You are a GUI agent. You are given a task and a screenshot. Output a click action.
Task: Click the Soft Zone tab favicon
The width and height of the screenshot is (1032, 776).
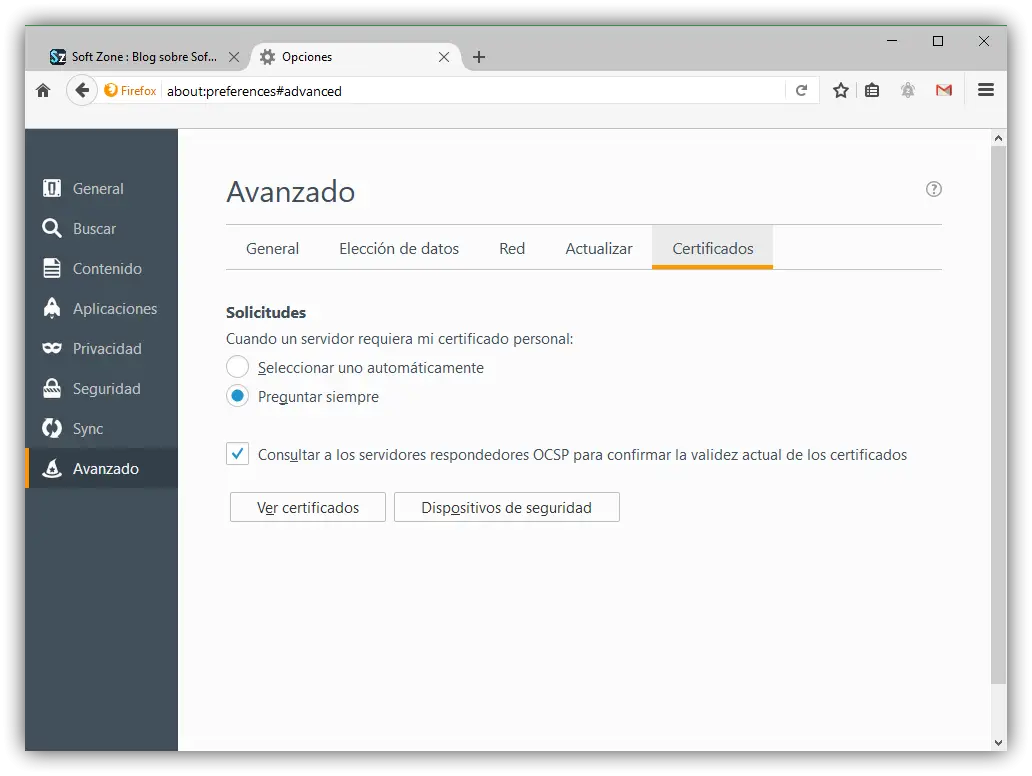coord(58,57)
